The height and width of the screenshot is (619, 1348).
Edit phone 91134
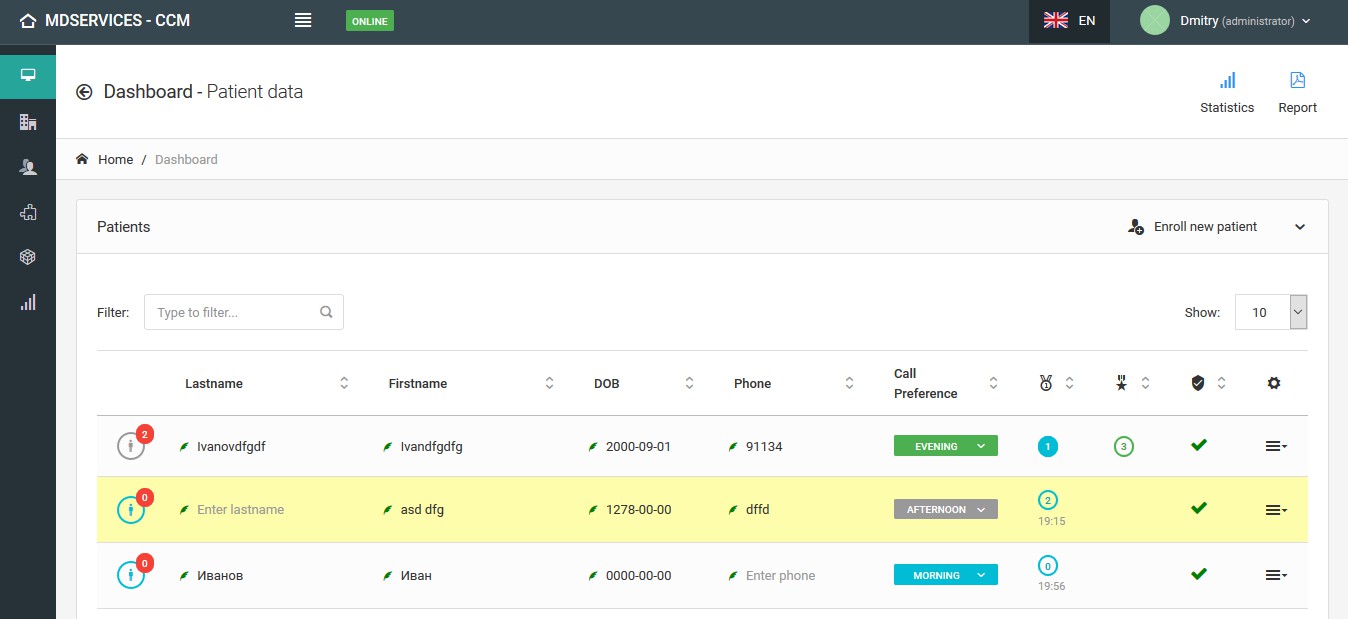pos(764,447)
